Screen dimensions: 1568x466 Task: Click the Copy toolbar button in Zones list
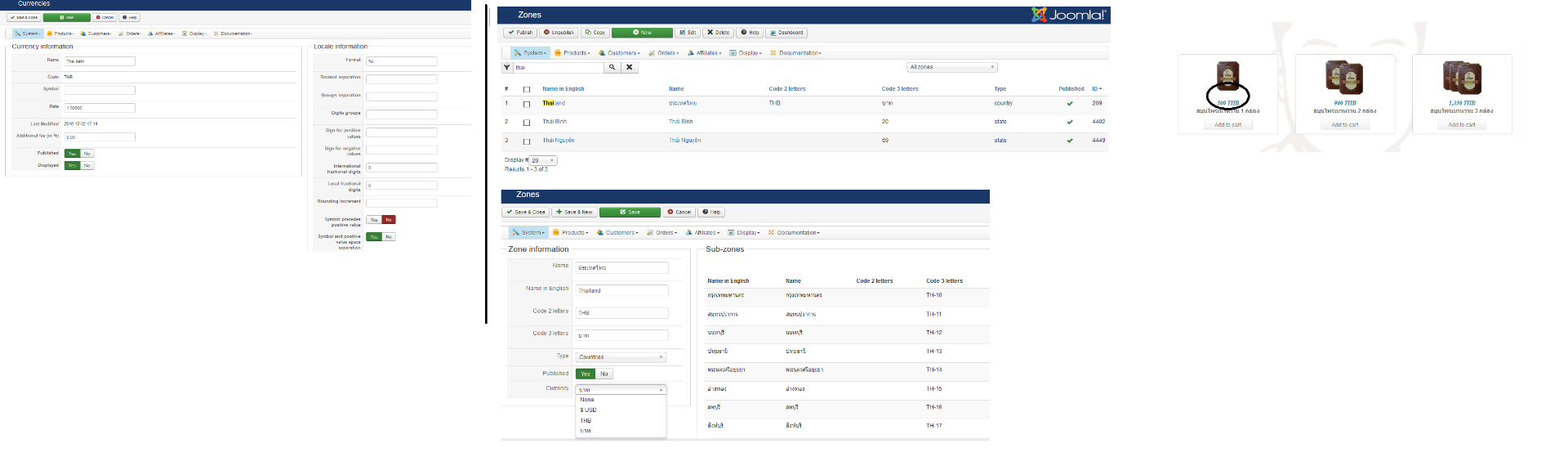coord(595,33)
